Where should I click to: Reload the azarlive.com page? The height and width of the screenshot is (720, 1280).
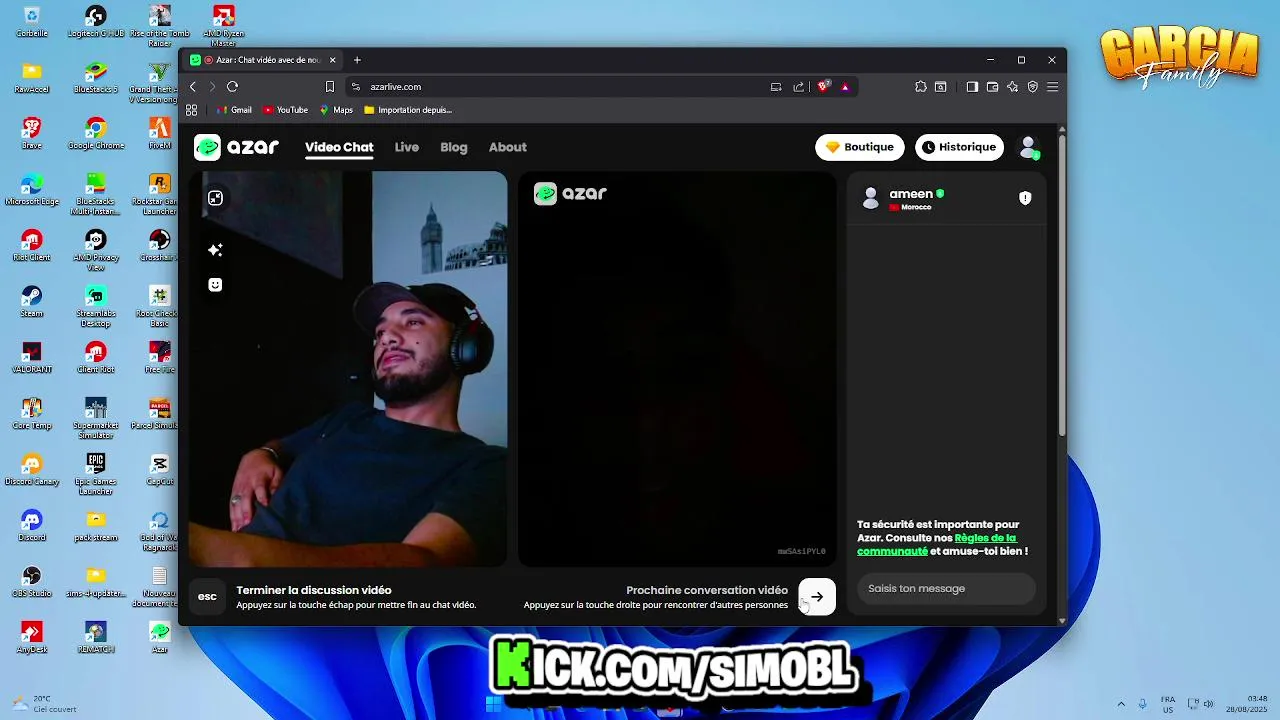[x=232, y=87]
